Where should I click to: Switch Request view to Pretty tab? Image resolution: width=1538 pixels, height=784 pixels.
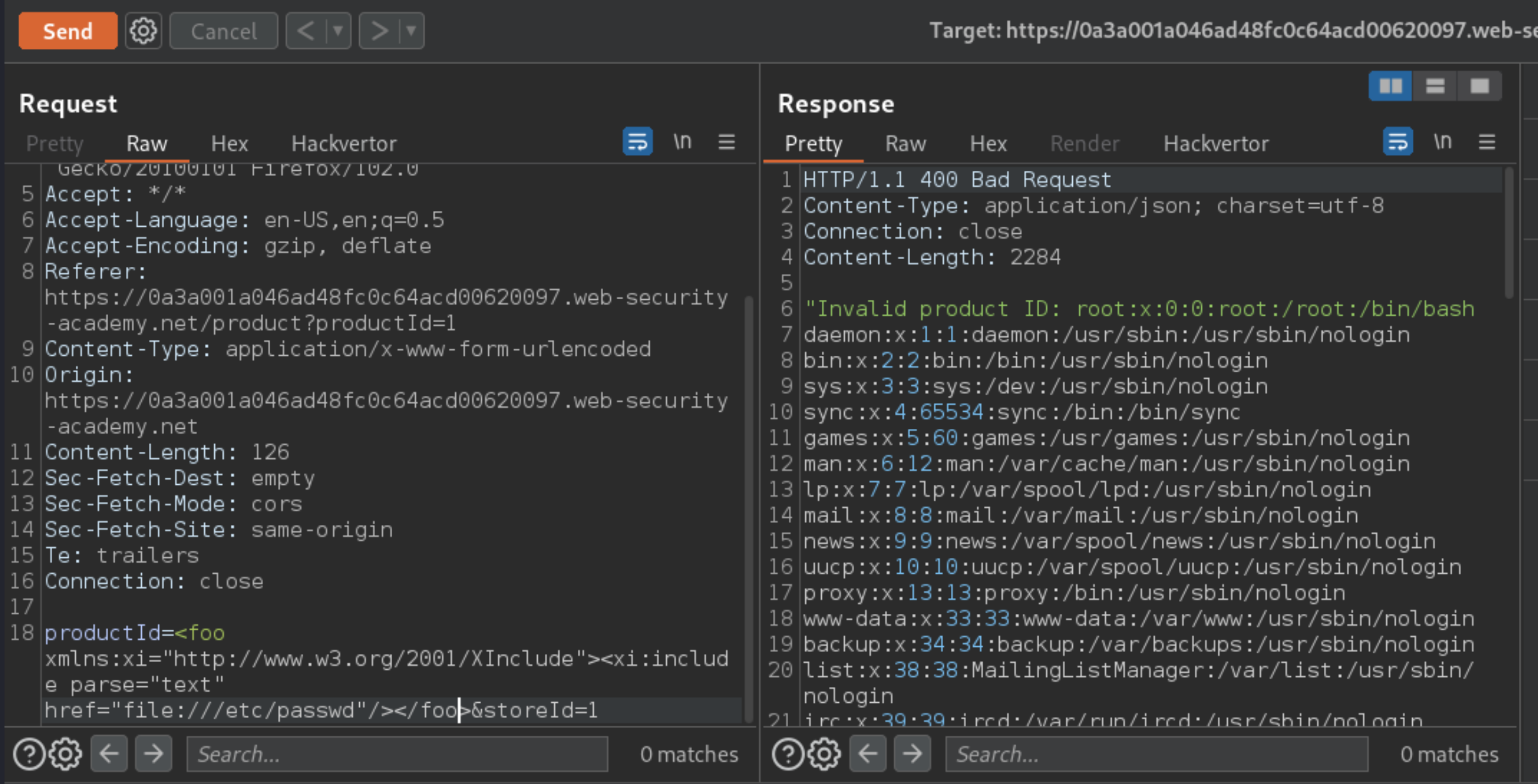click(x=54, y=144)
